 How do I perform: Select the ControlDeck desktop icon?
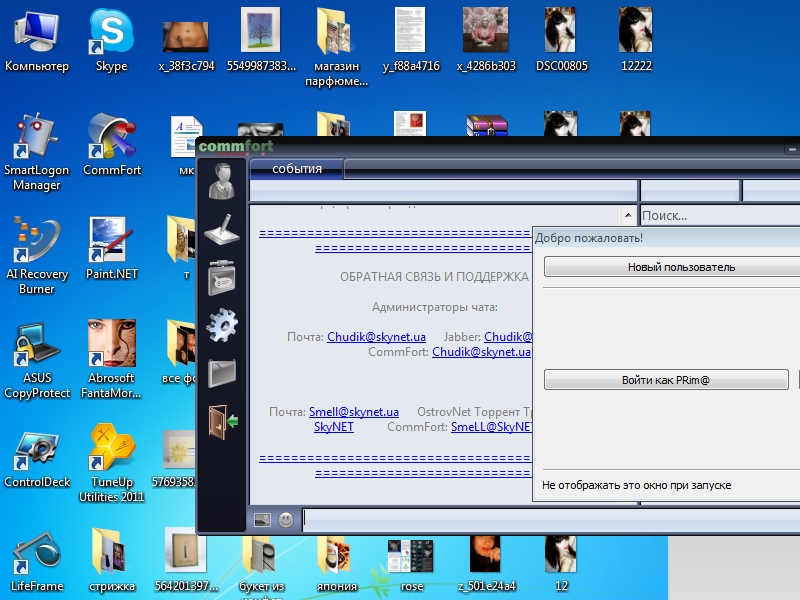[x=37, y=459]
